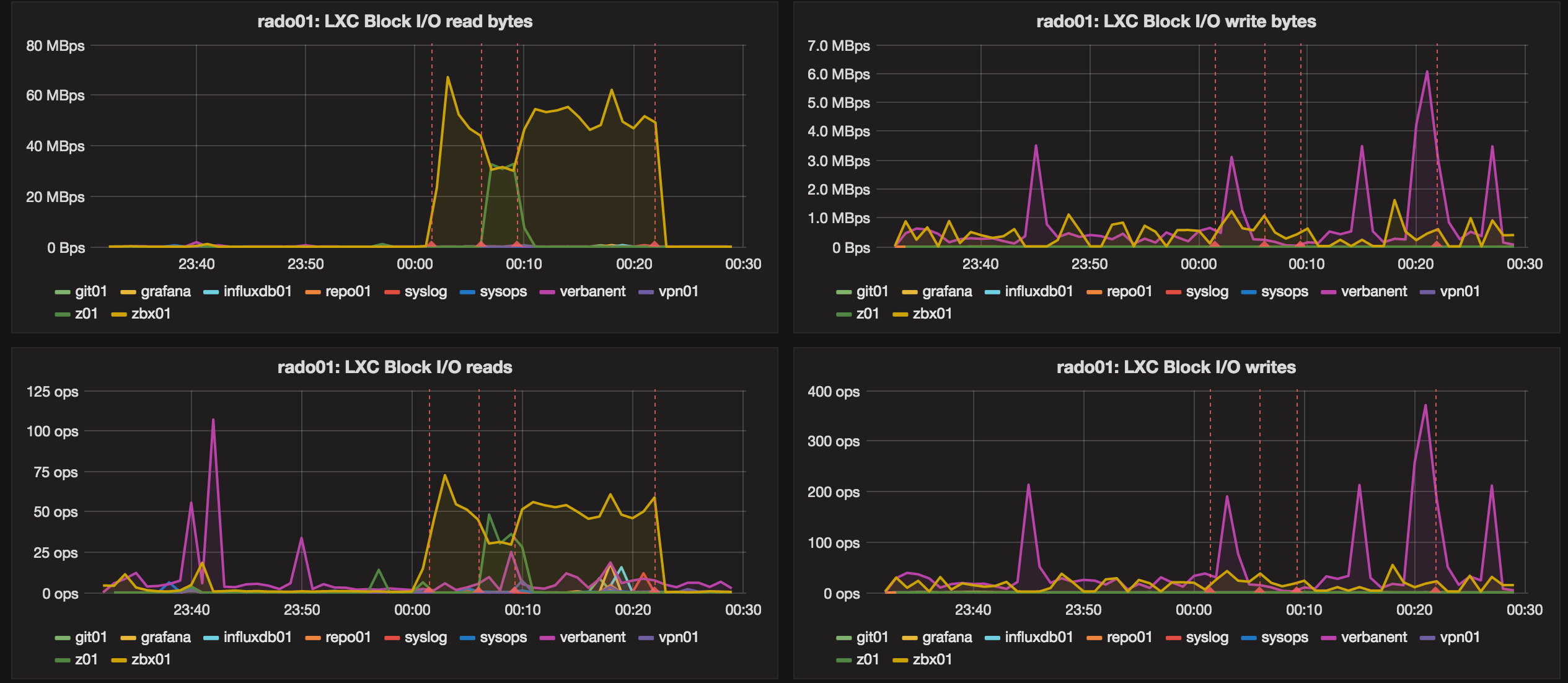The width and height of the screenshot is (1568, 683).
Task: Toggle repo01 series in write bytes legend
Action: (x=1129, y=291)
